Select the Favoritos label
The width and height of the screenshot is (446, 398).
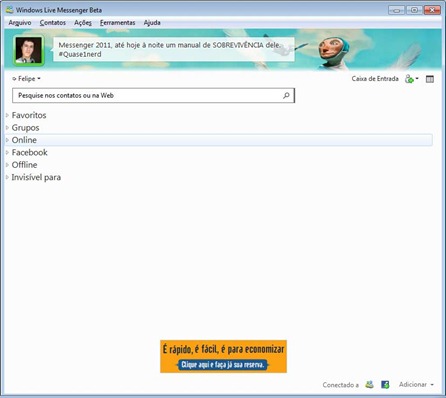pos(29,115)
